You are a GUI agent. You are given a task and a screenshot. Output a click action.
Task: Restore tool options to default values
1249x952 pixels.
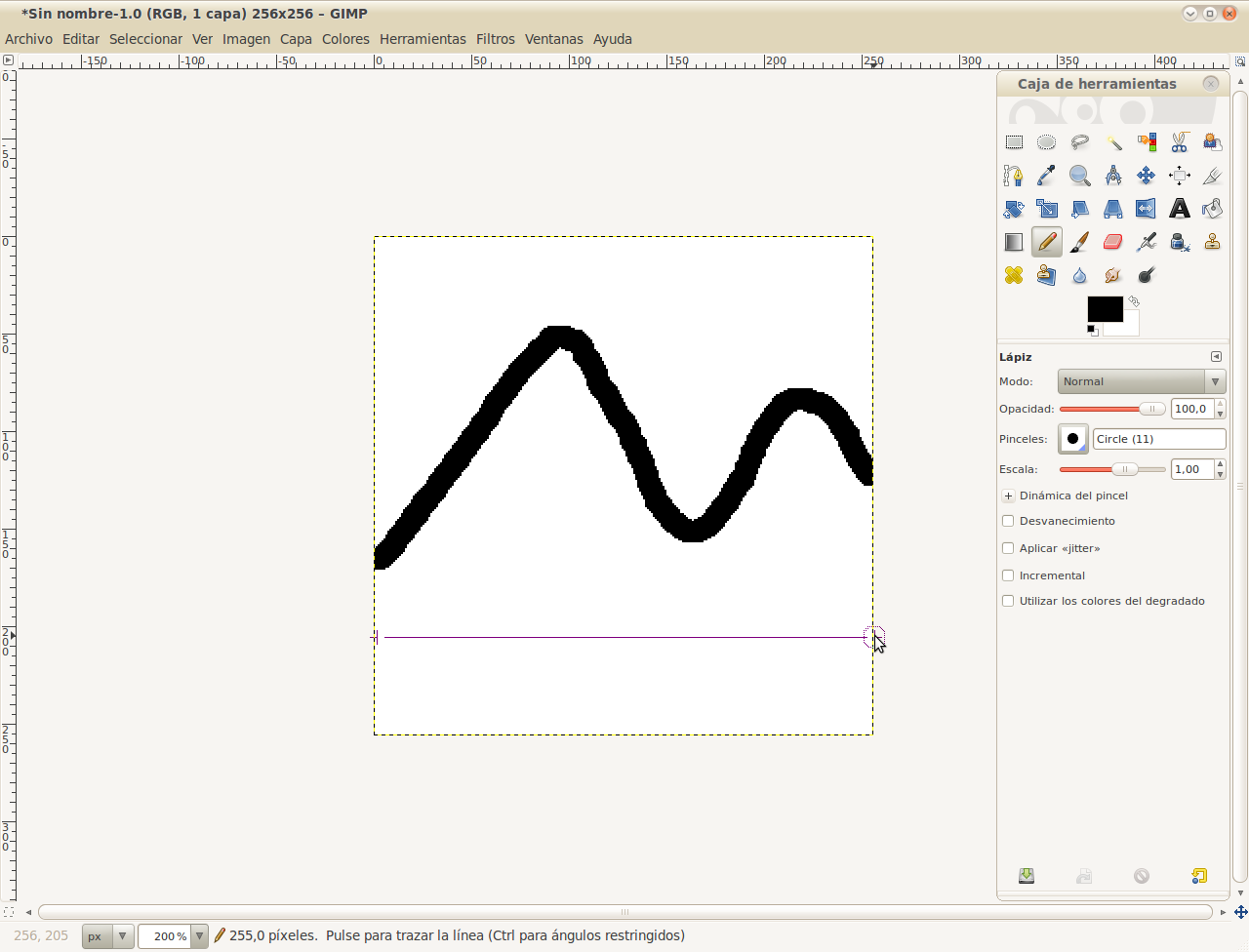point(1199,876)
